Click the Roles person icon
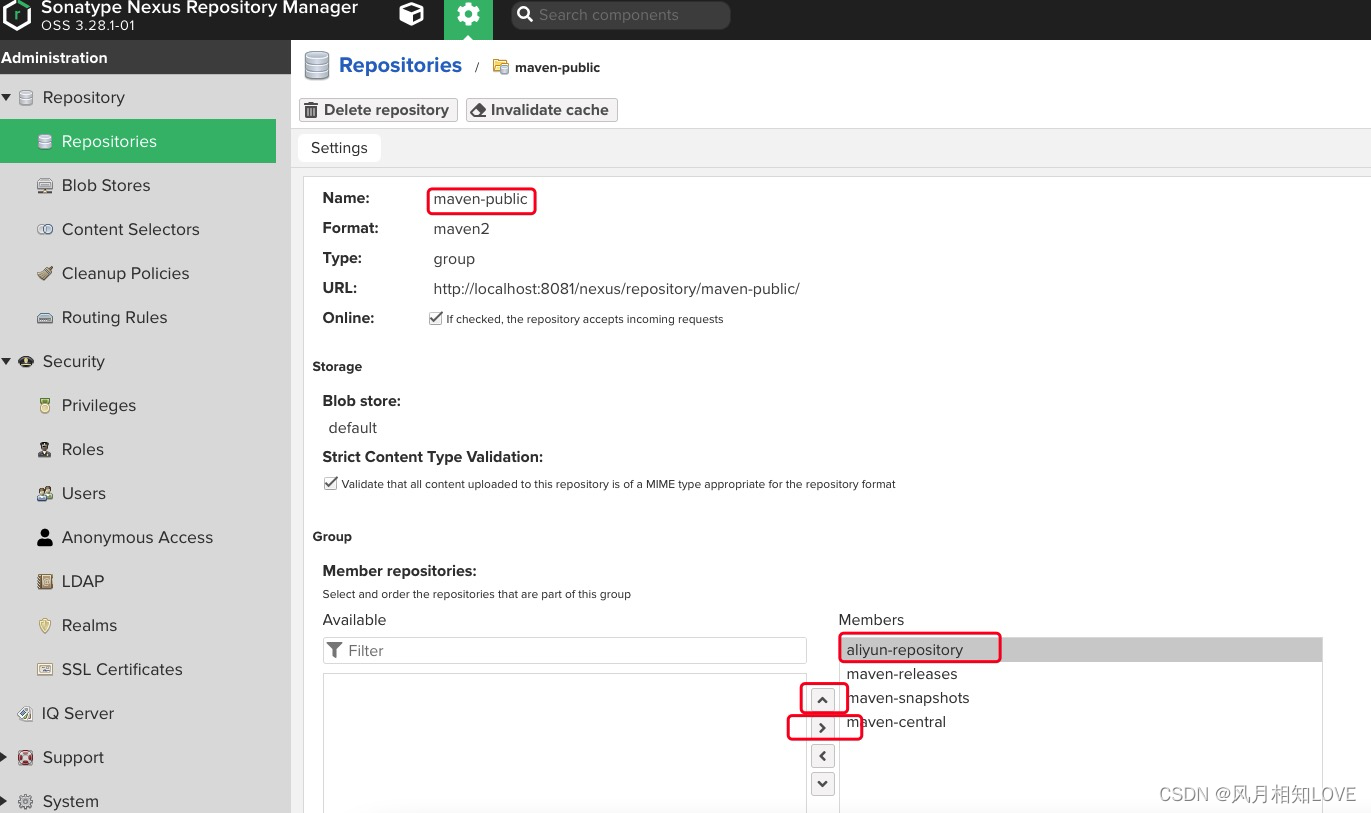The height and width of the screenshot is (813, 1371). [x=45, y=449]
